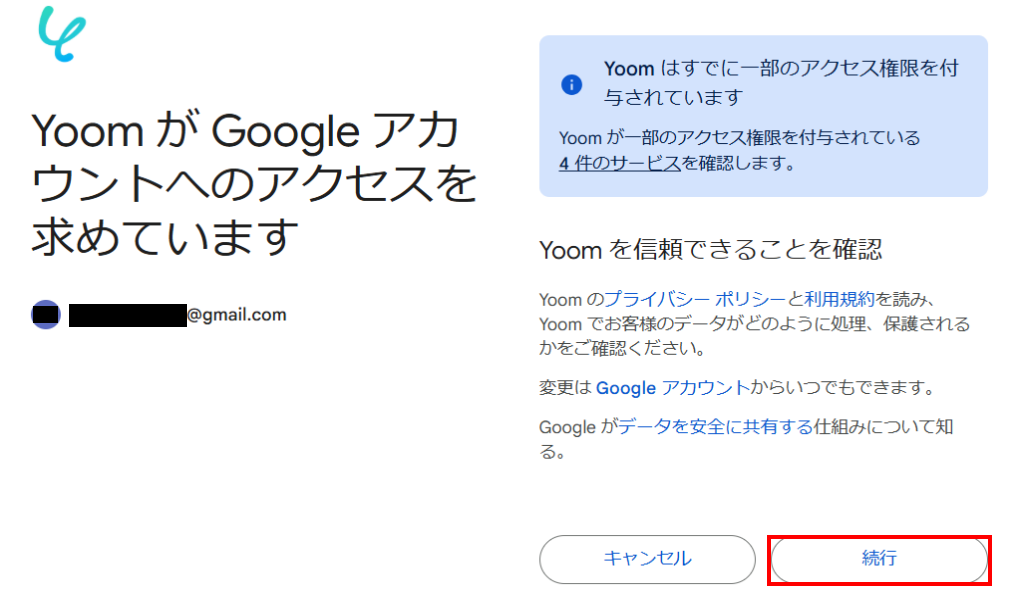
Task: Open the 利用規約 link
Action: (839, 299)
